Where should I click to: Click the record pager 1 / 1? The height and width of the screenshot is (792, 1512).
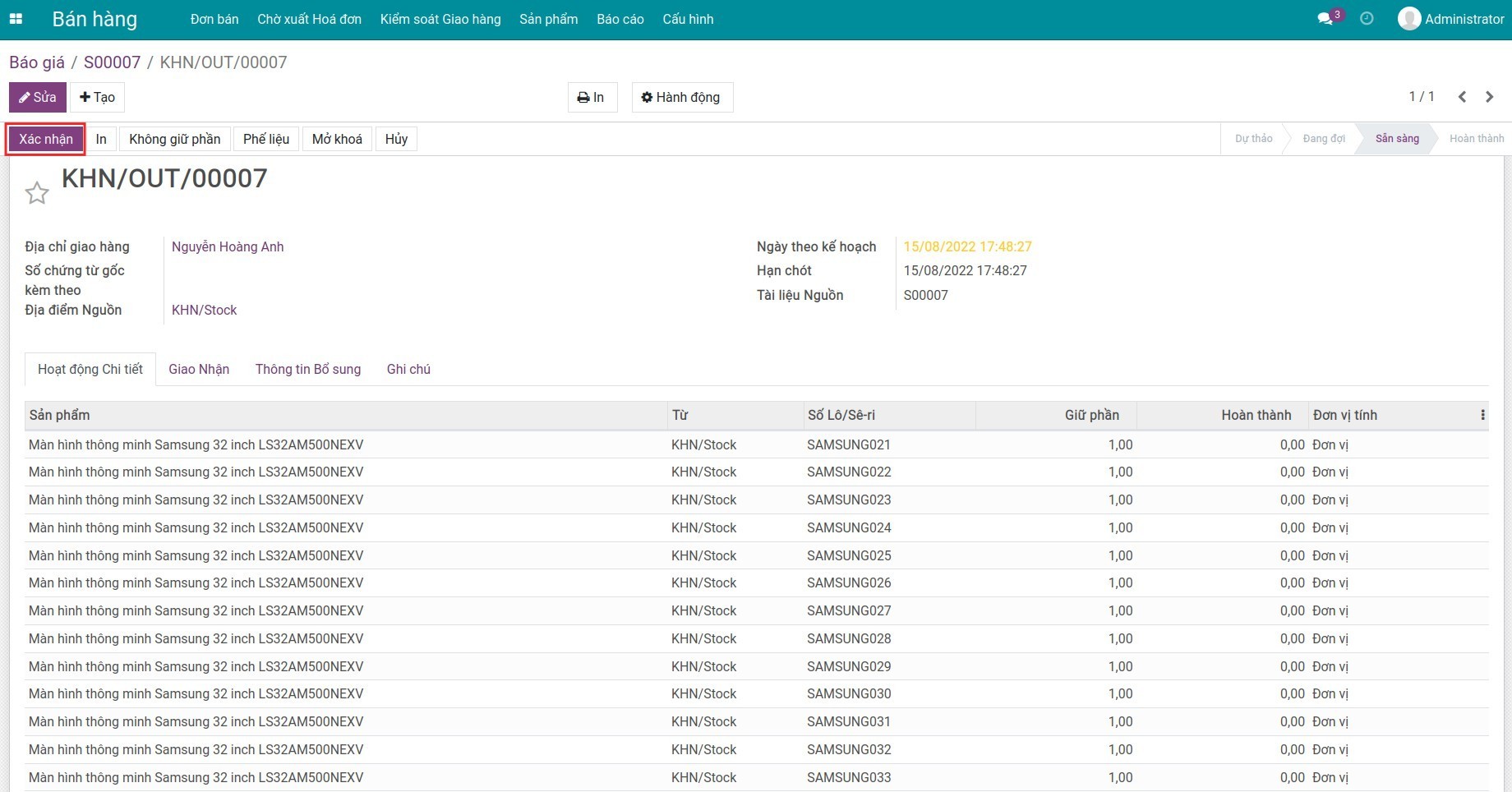click(x=1422, y=96)
